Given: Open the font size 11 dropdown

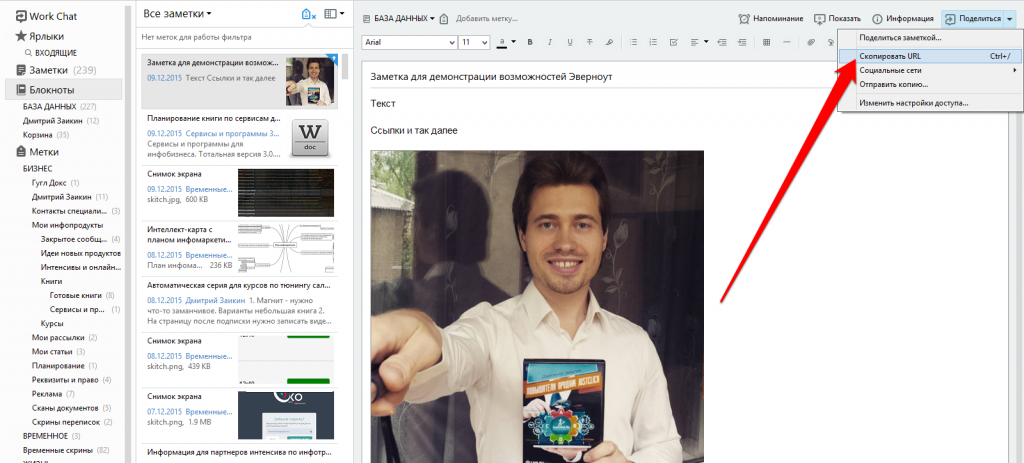Looking at the screenshot, I should (474, 42).
